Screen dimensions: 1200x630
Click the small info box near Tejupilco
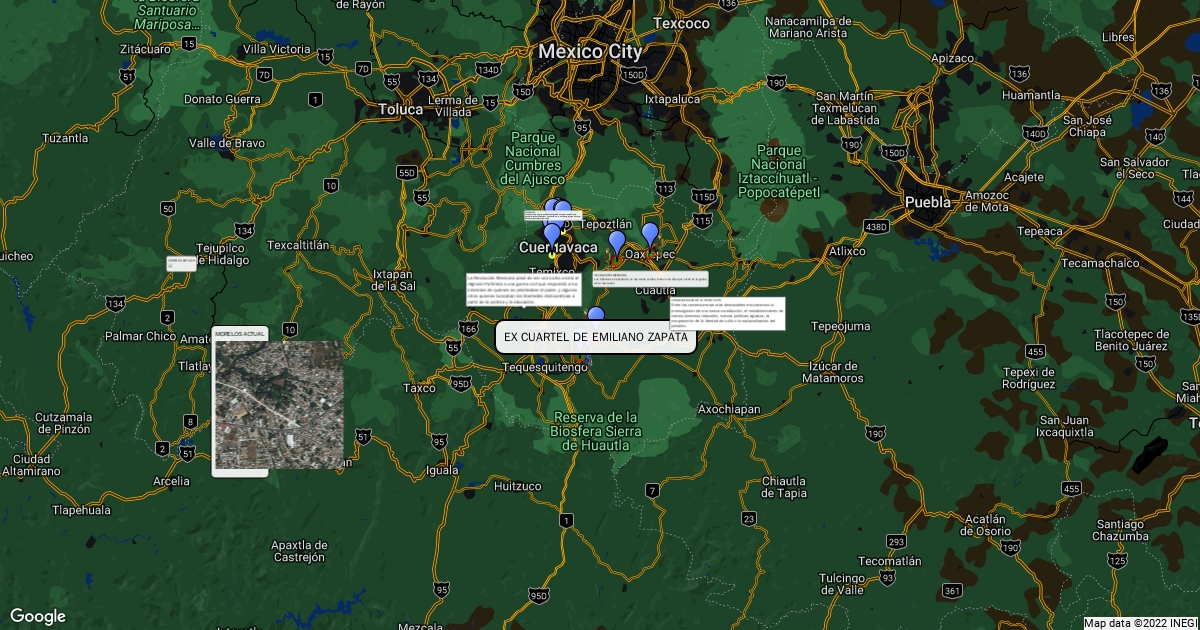(x=181, y=263)
